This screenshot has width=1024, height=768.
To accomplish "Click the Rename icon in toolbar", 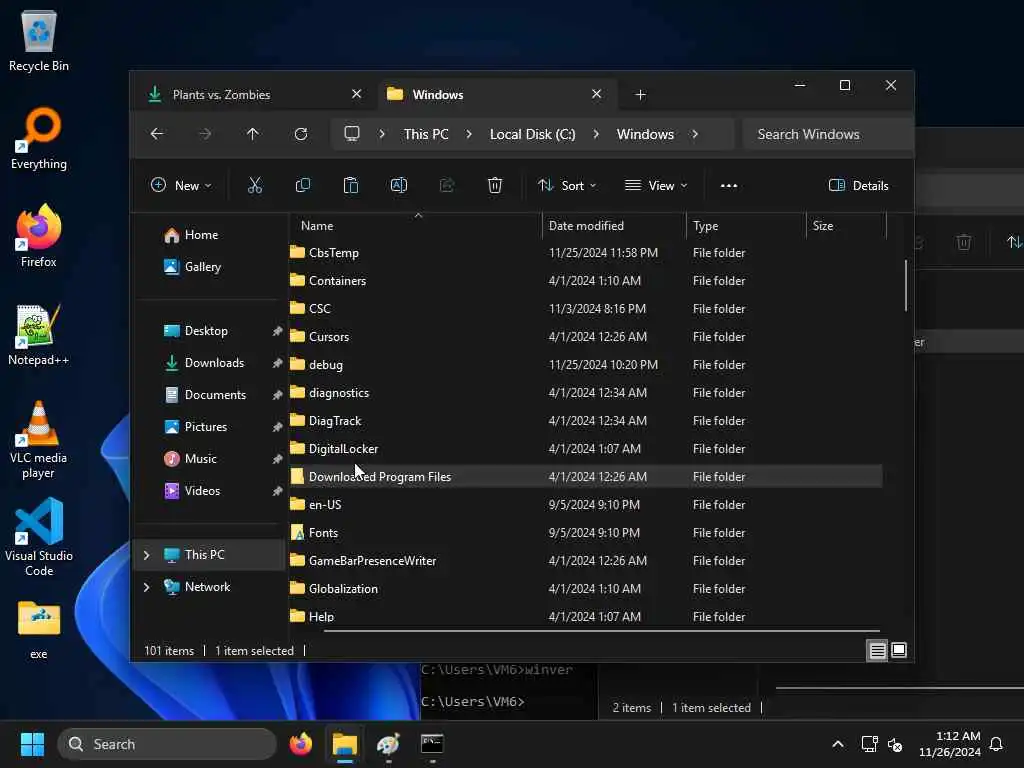I will click(x=398, y=185).
